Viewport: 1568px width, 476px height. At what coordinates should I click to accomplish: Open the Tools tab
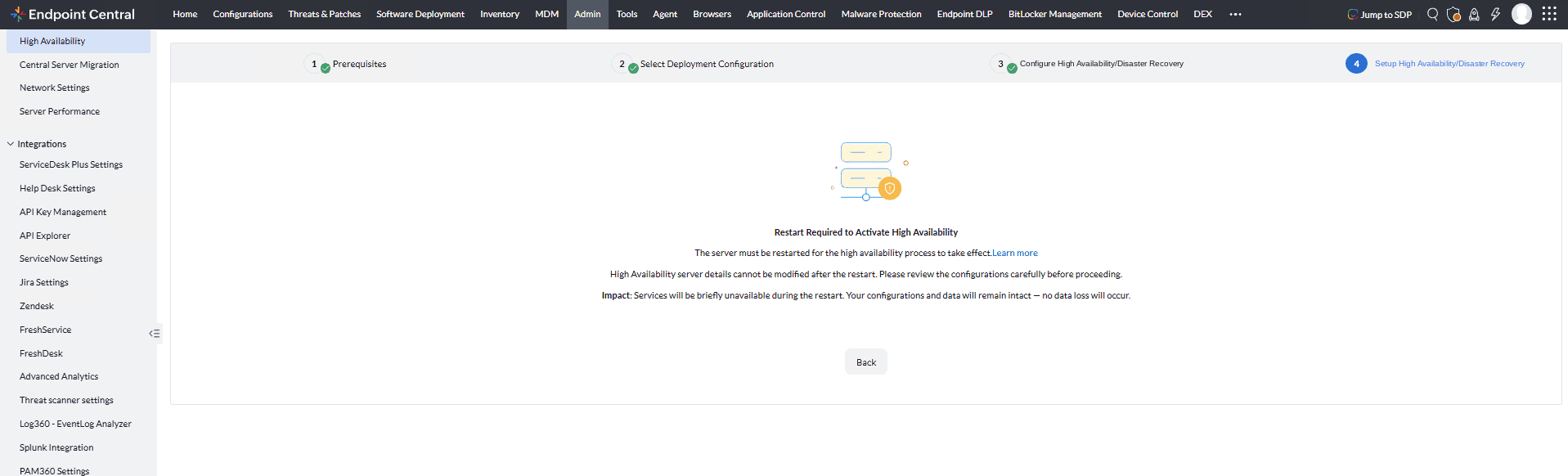[x=627, y=14]
